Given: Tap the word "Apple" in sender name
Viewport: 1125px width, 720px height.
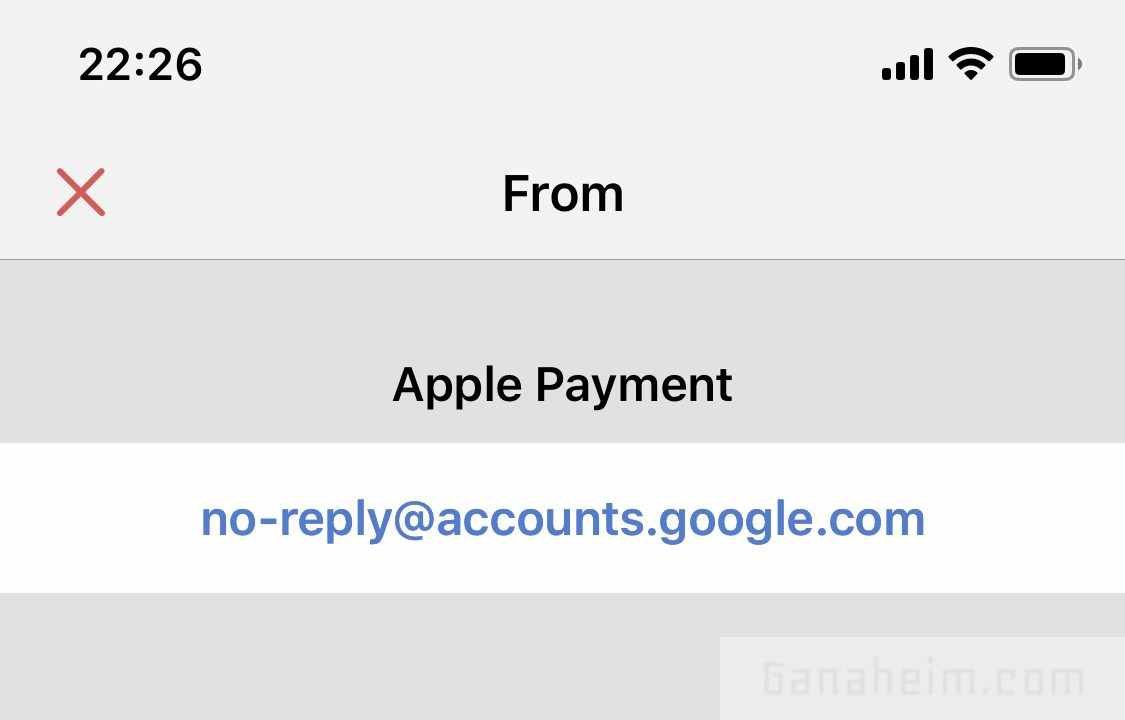Looking at the screenshot, I should pos(458,385).
